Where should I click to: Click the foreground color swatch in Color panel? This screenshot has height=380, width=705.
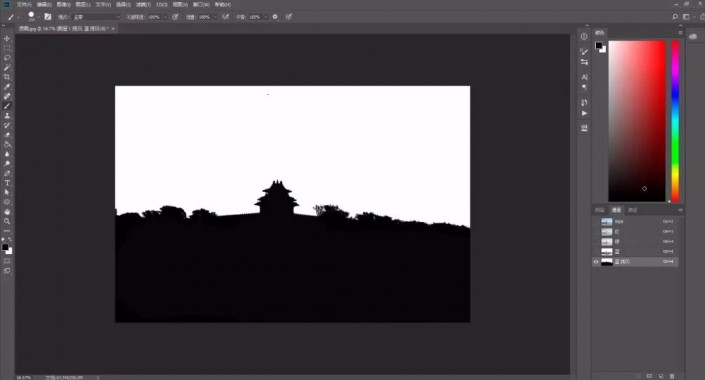[598, 45]
